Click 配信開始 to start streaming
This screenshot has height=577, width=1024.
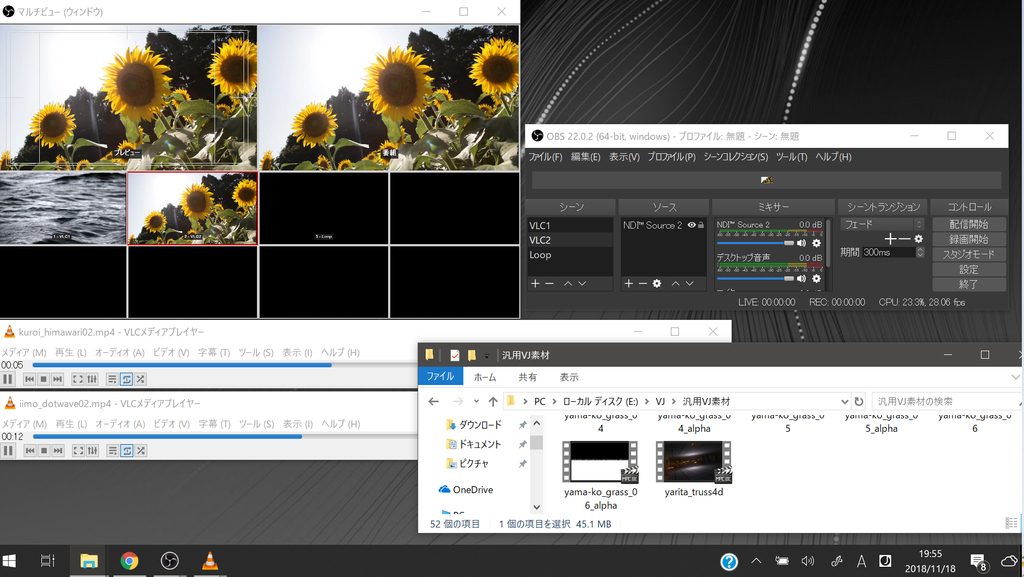pyautogui.click(x=968, y=224)
